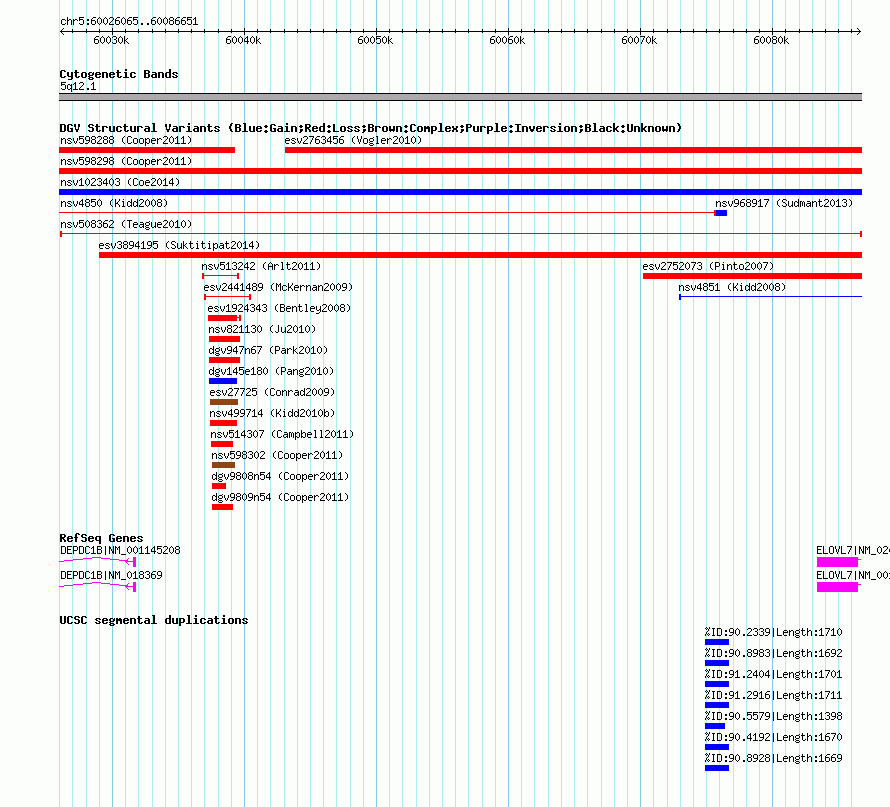Select nsv598302 (Cooper2011) label
This screenshot has height=807, width=890.
click(277, 455)
